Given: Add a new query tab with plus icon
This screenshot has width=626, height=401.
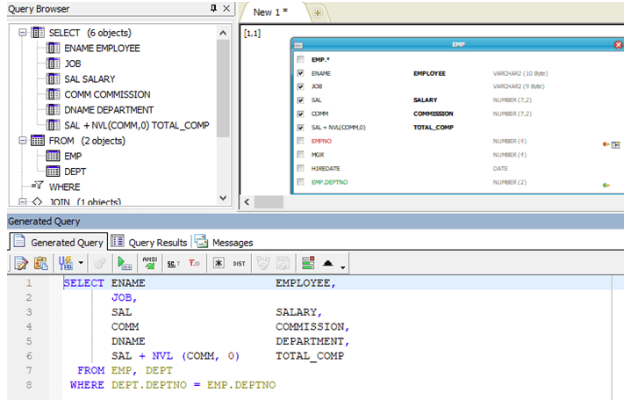Looking at the screenshot, I should tap(317, 13).
